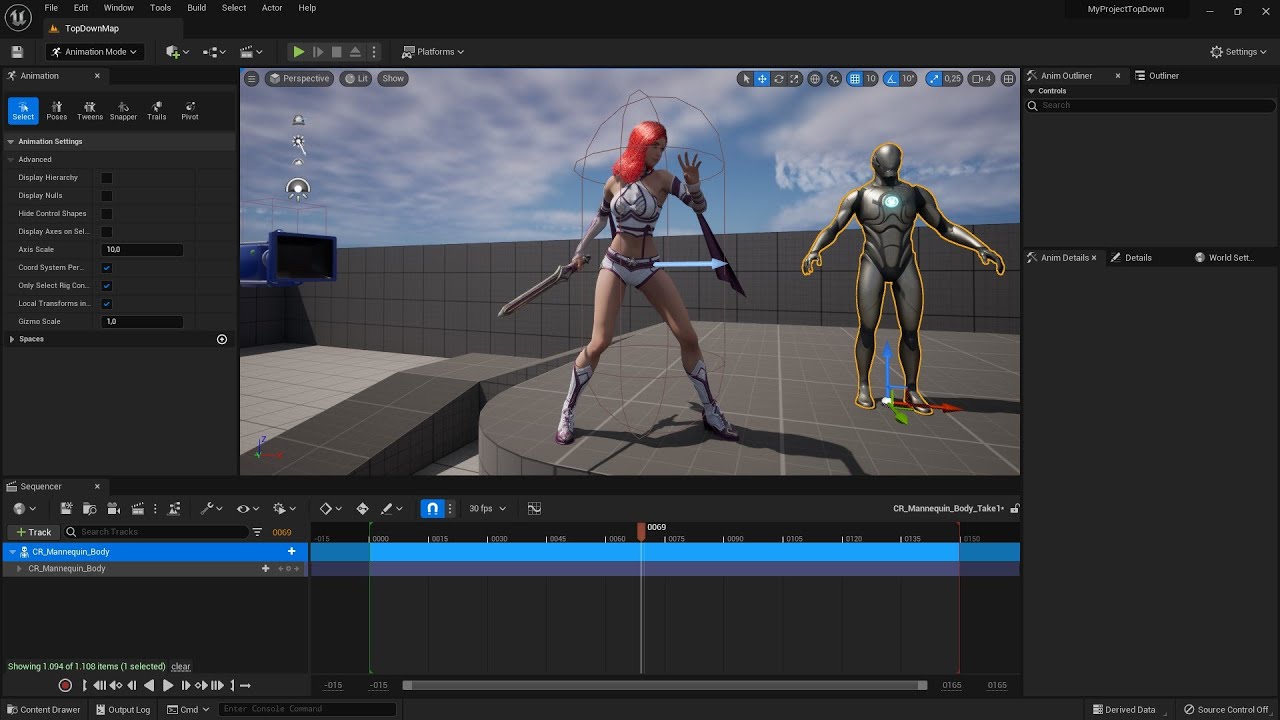
Task: Uncheck Only Select Rig Controls checkbox
Action: 107,286
